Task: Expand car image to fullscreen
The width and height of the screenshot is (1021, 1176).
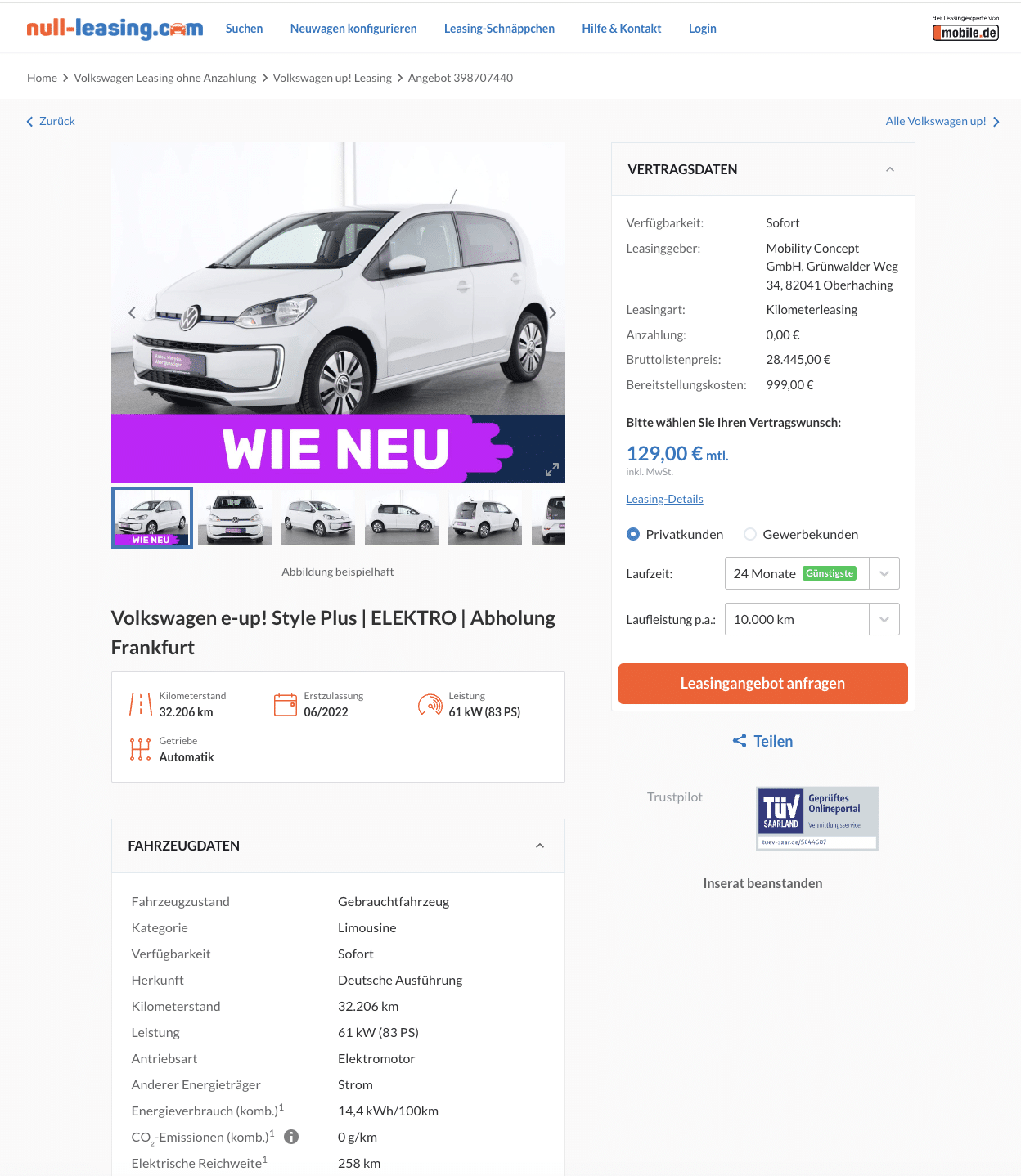Action: [552, 469]
